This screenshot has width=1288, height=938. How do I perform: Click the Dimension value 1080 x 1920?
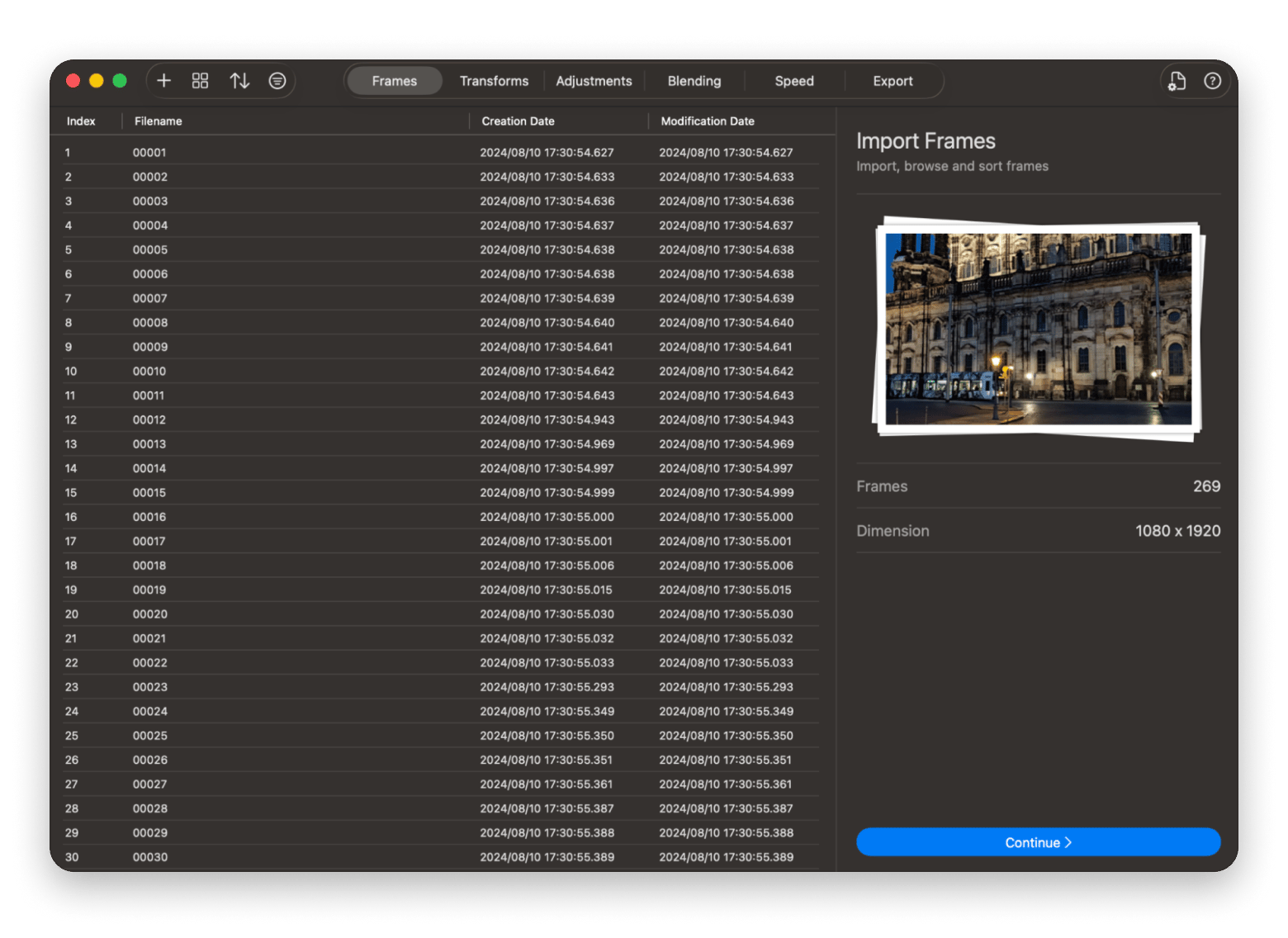click(x=1177, y=531)
